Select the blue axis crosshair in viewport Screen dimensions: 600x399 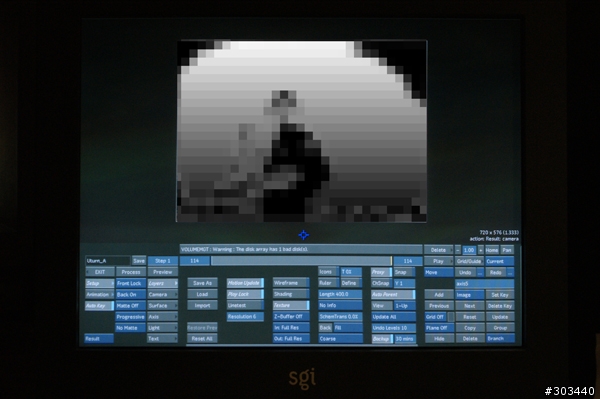pos(303,235)
